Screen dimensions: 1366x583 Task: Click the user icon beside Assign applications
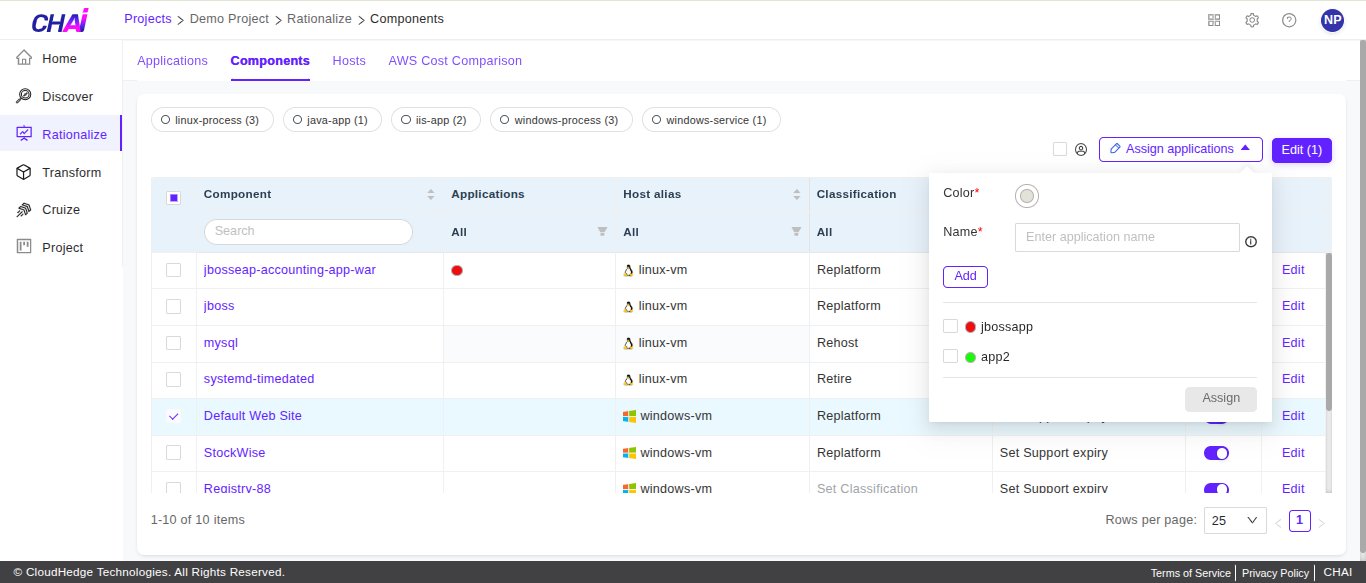click(x=1081, y=150)
